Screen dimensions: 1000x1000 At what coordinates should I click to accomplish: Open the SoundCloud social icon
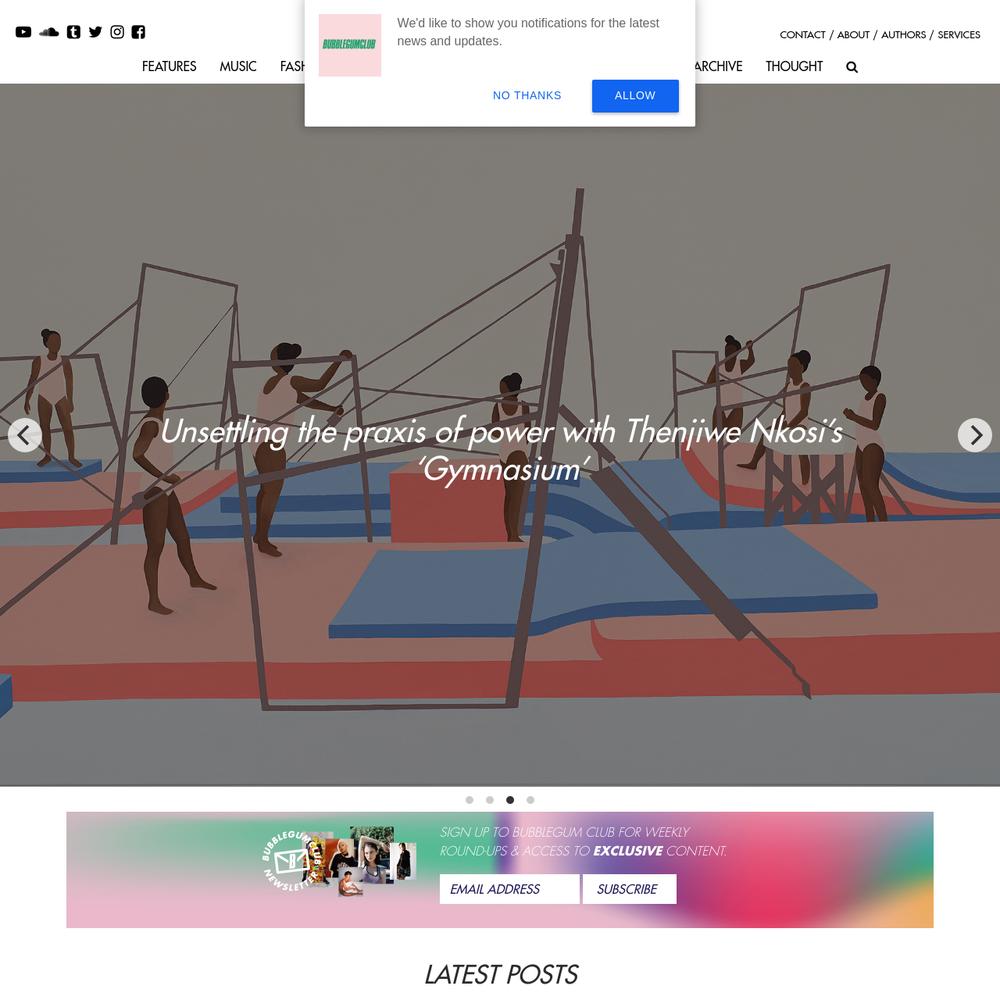48,32
